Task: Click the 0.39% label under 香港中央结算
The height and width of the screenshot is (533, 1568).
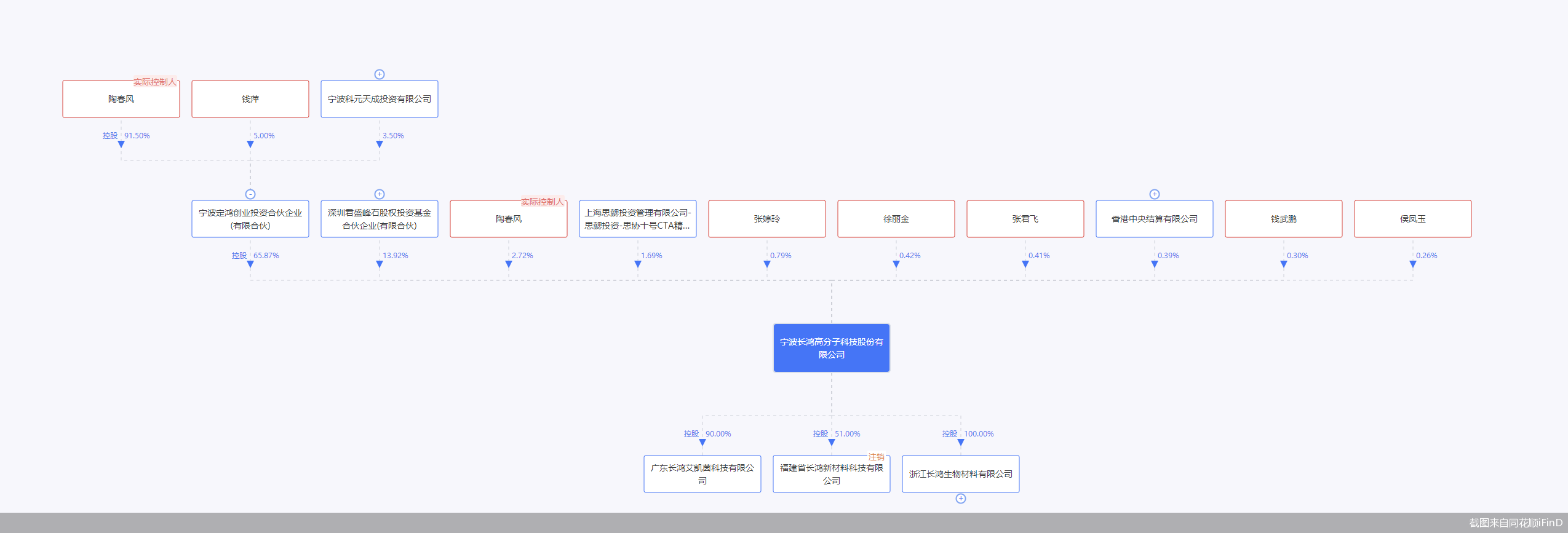Action: tap(1169, 256)
